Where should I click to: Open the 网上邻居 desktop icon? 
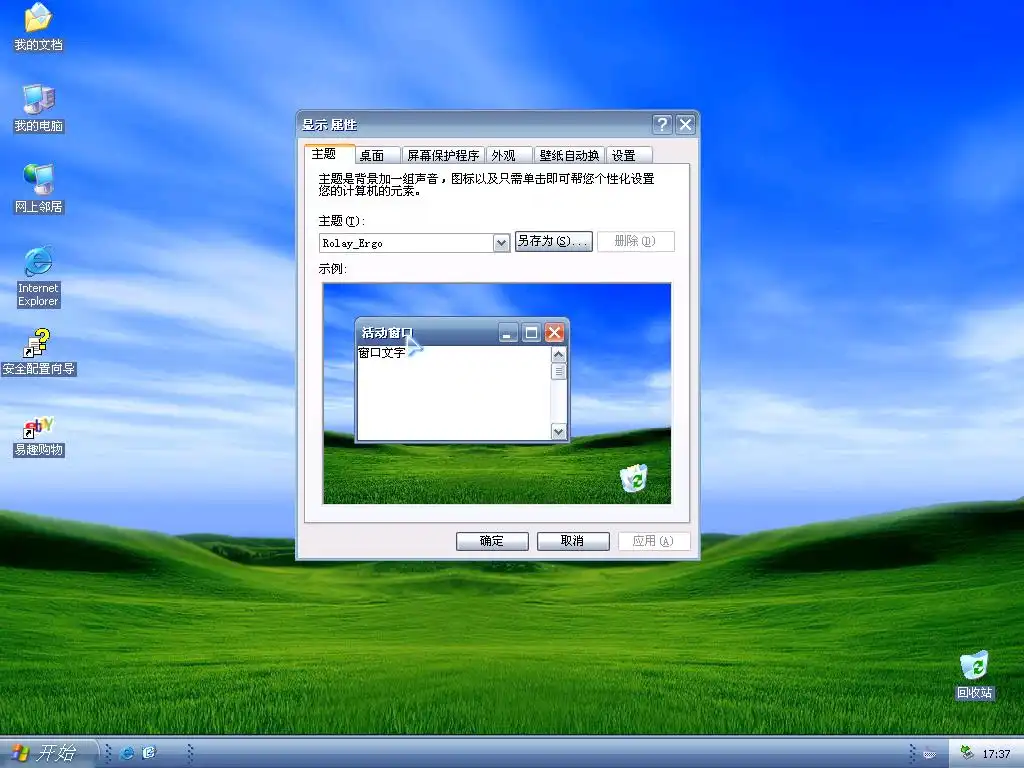coord(38,189)
